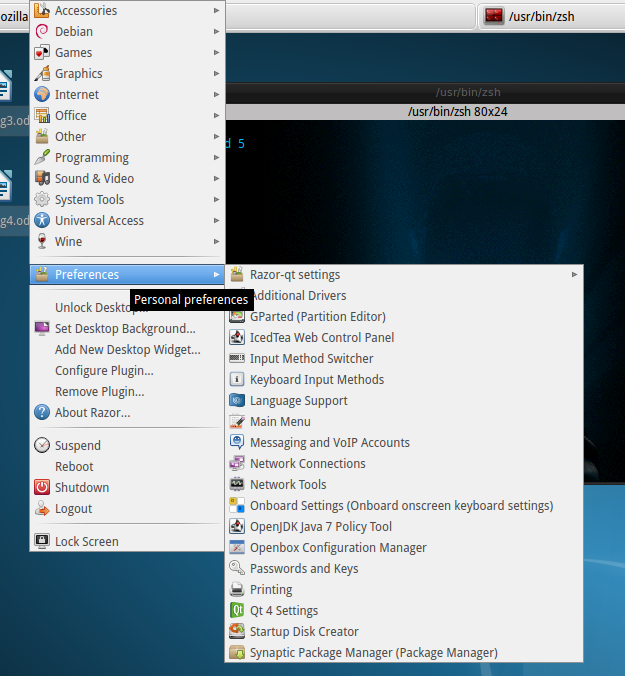Click the IcedTea Web Control Panel icon

click(237, 337)
